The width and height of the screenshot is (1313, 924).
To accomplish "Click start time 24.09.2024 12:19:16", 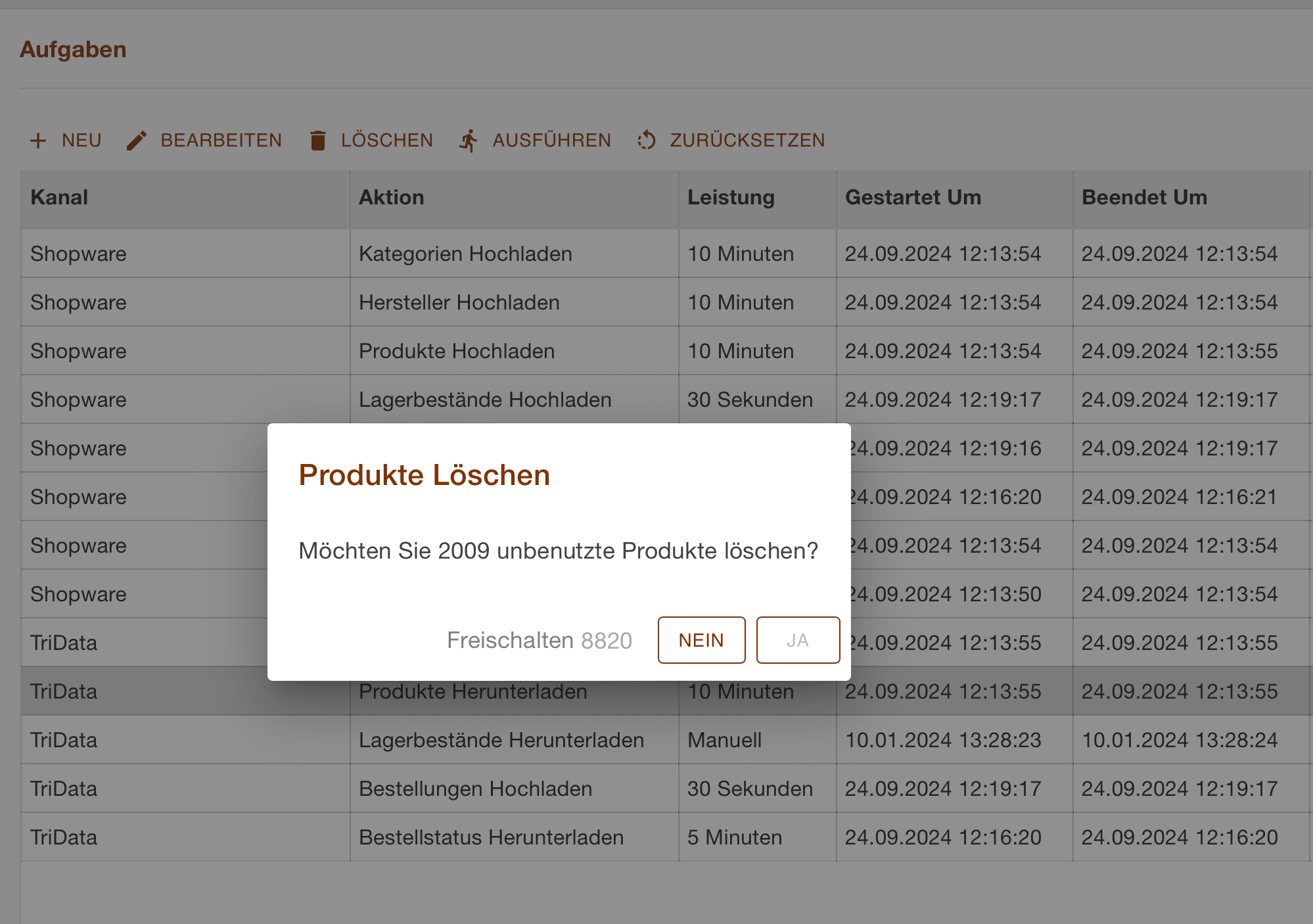I will click(x=961, y=448).
